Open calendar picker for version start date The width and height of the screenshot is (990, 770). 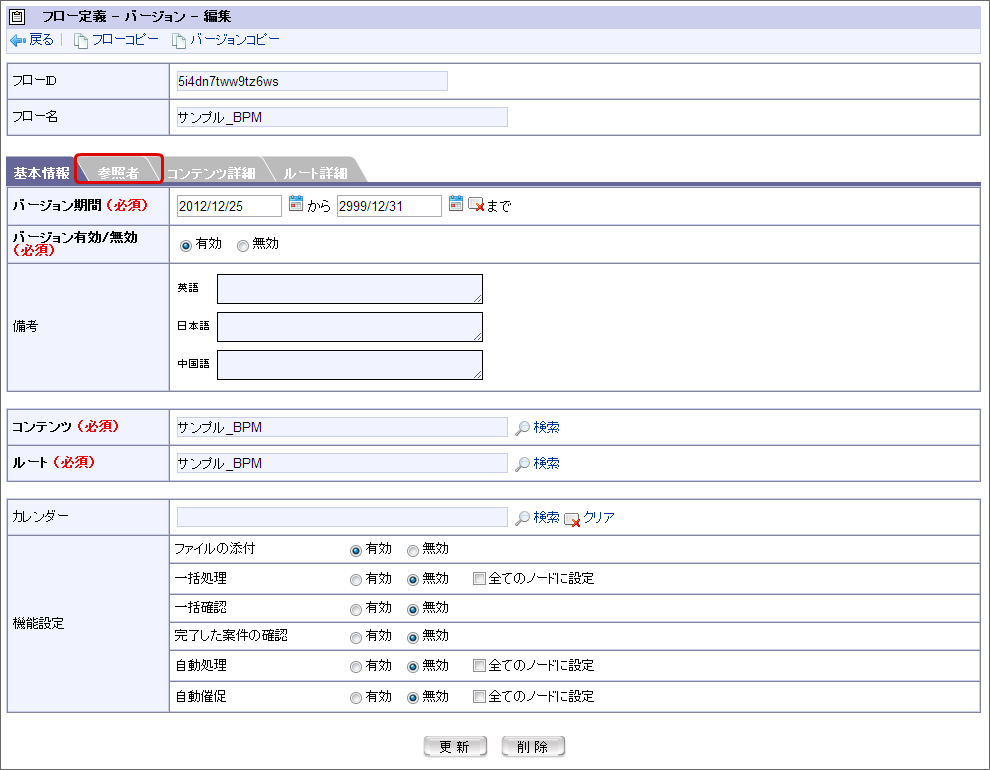pyautogui.click(x=296, y=204)
